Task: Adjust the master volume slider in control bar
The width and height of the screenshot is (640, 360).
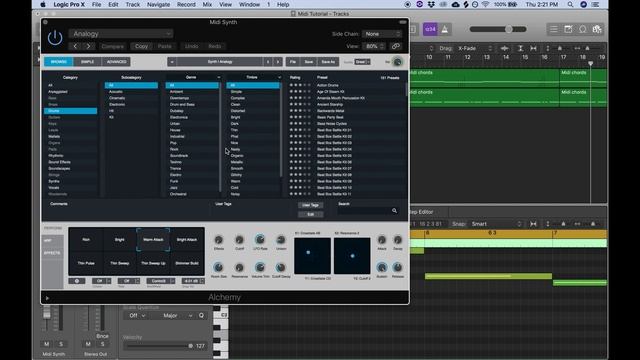Action: (x=498, y=29)
